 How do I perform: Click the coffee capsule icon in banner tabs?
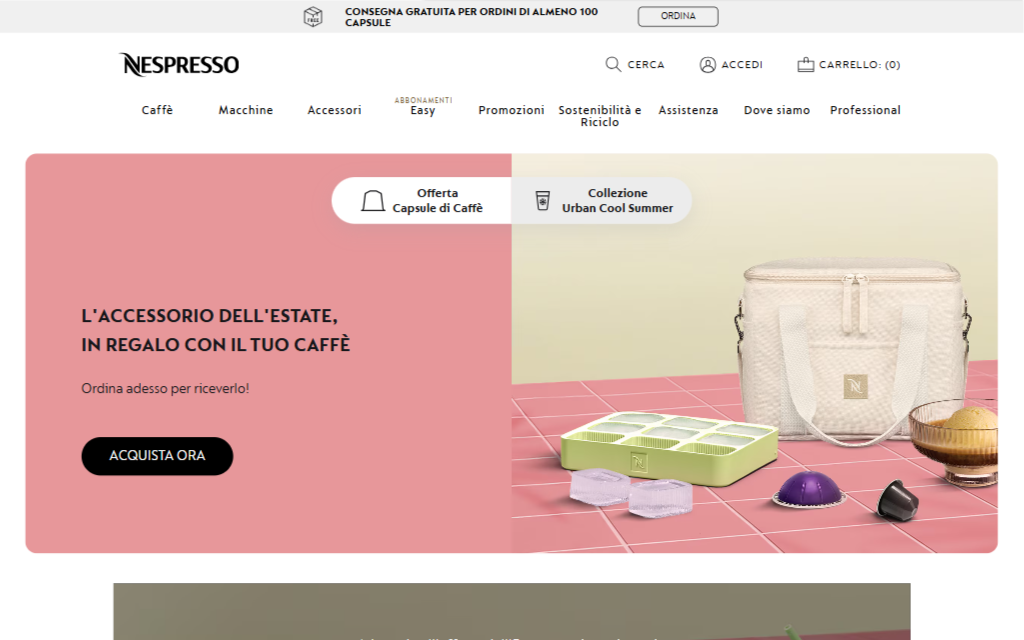373,200
